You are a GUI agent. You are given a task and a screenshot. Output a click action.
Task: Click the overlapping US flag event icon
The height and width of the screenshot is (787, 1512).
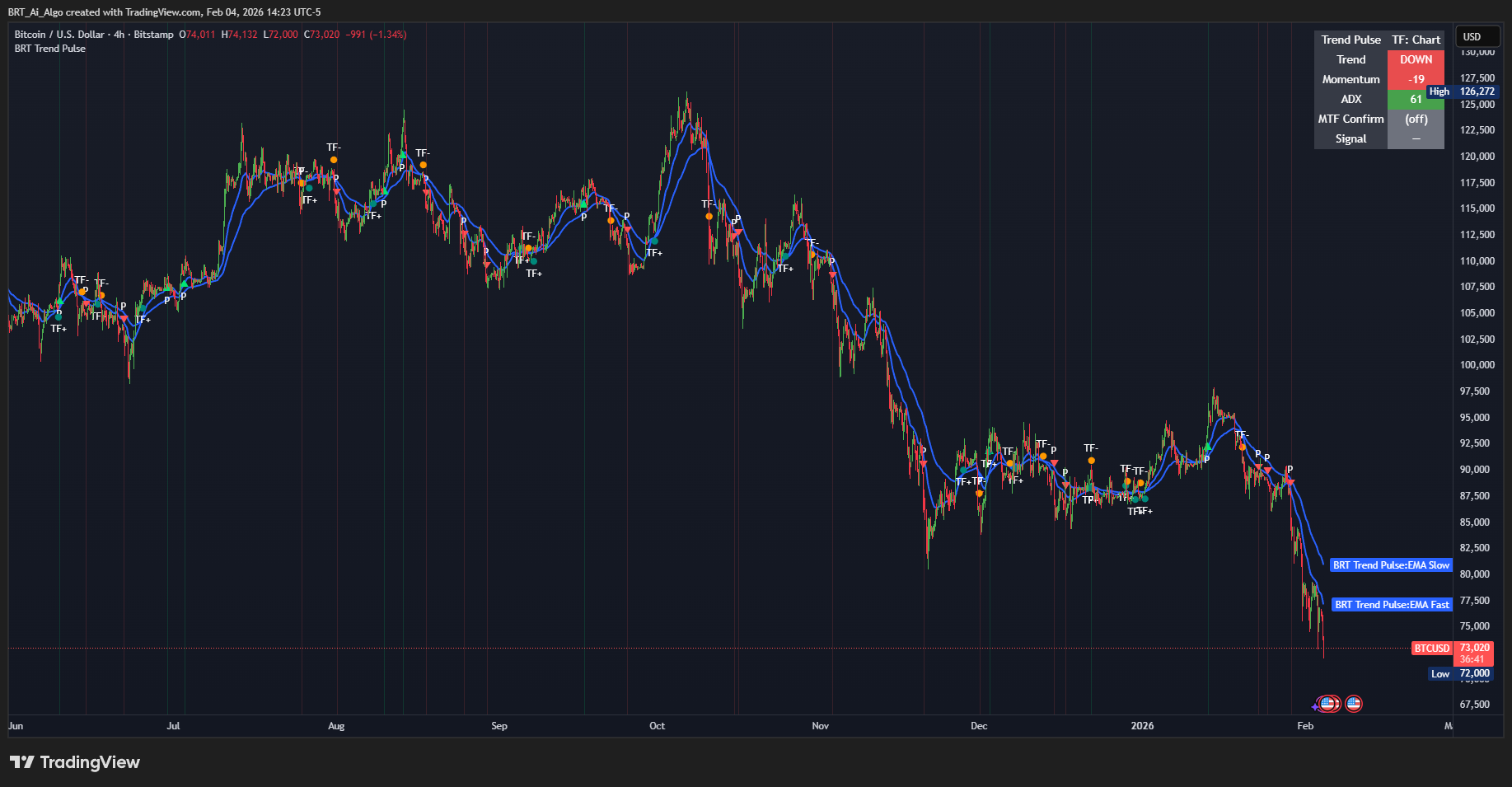pos(1327,704)
